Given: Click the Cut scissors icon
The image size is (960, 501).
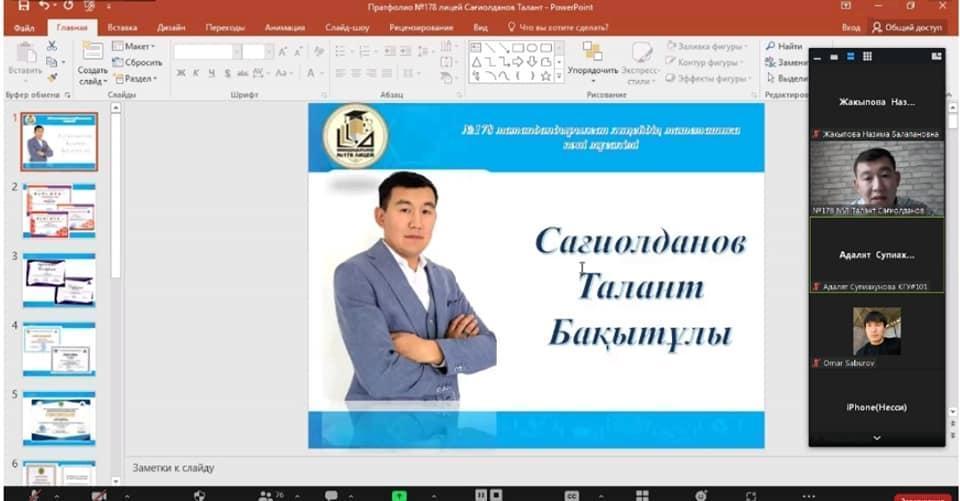Looking at the screenshot, I should point(52,46).
